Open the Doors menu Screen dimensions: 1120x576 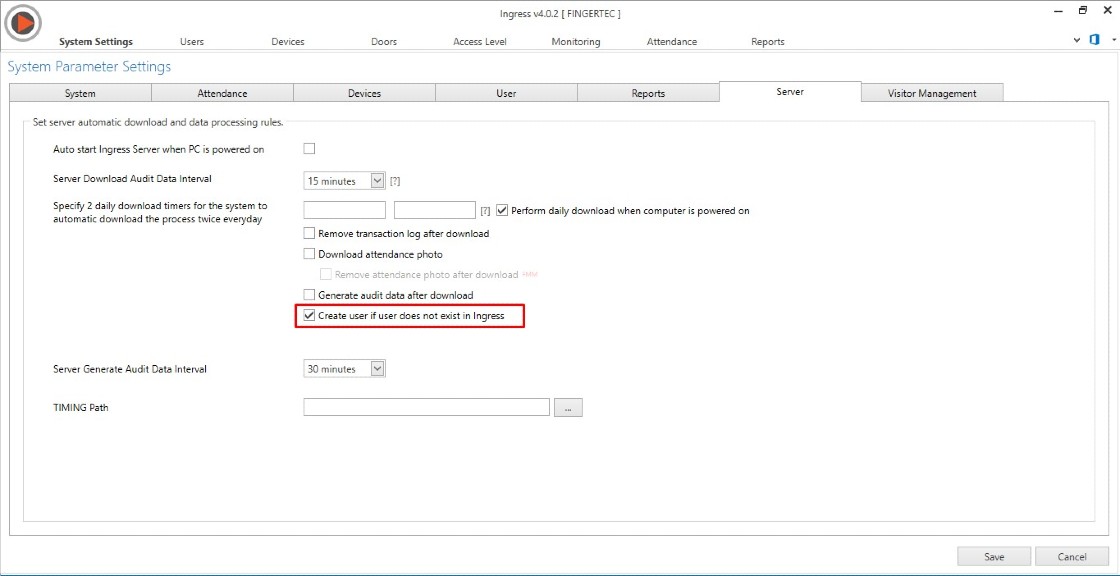384,41
